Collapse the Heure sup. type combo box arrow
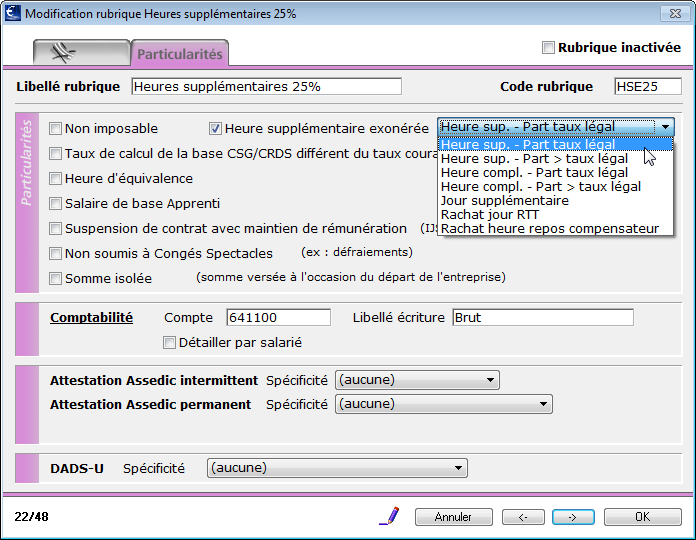Viewport: 696px width, 540px height. [x=665, y=127]
